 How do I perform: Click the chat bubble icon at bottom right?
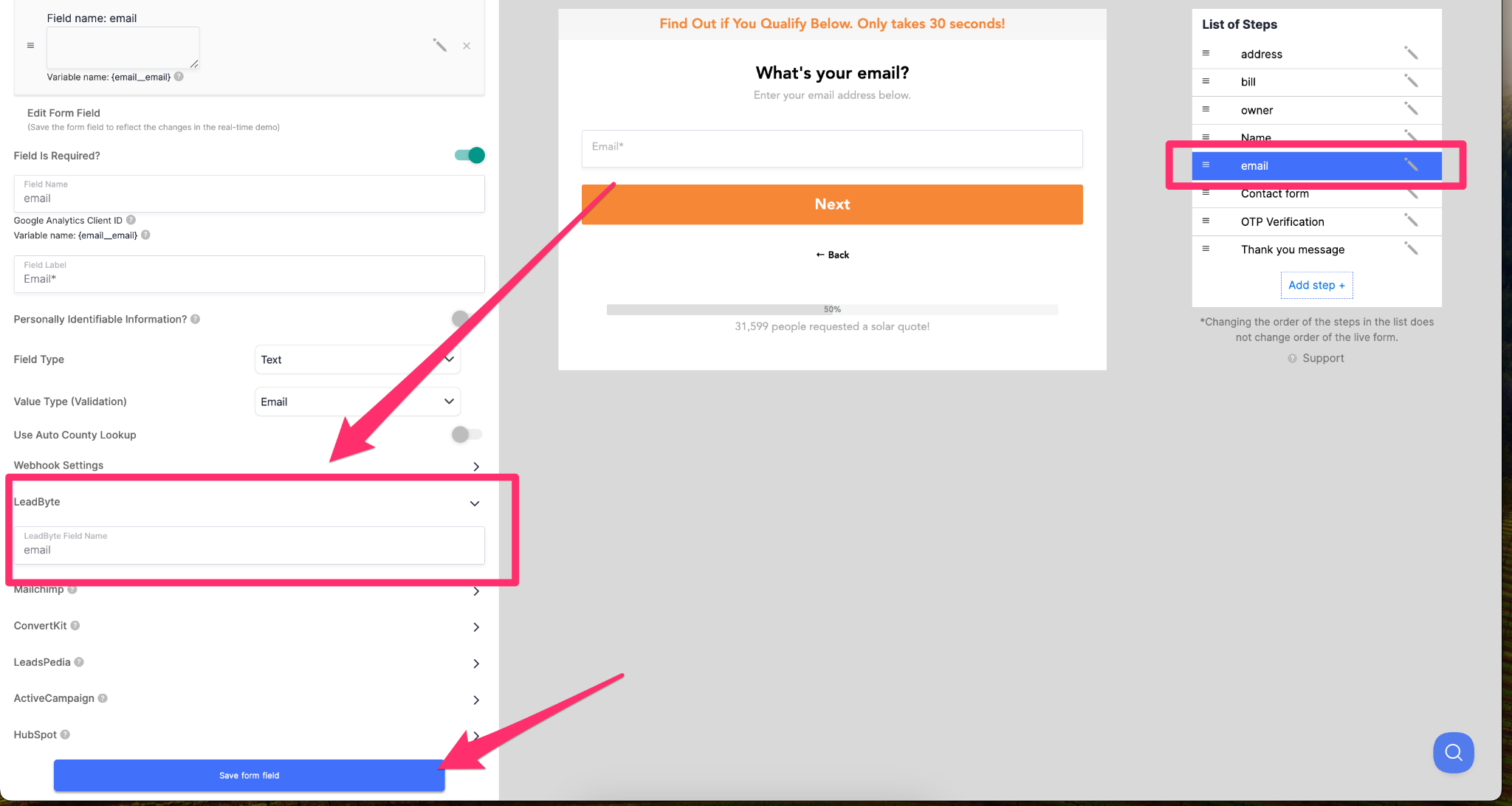coord(1453,752)
